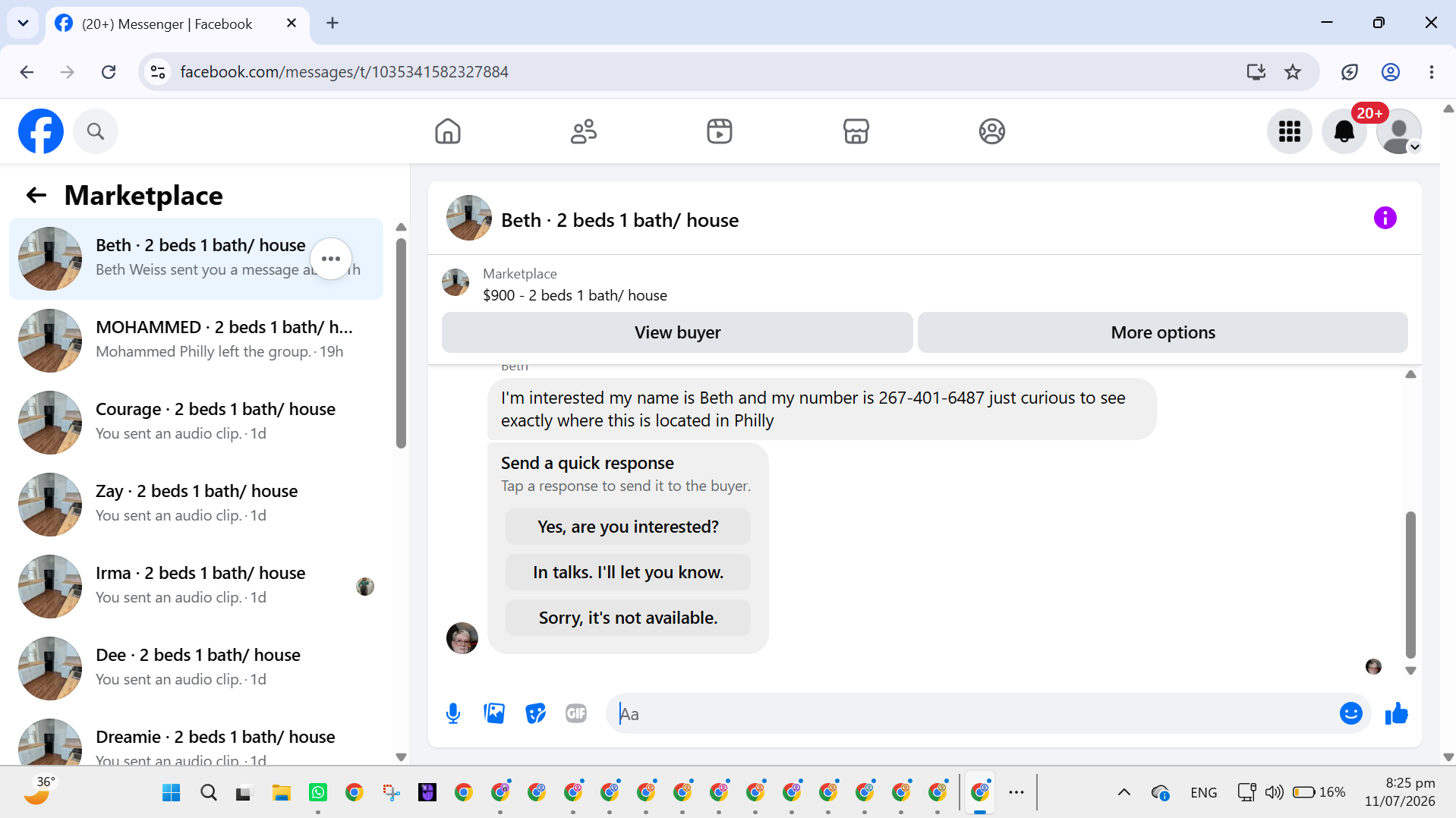This screenshot has height=818, width=1456.
Task: Open taskbar overflow three dots
Action: [1016, 793]
